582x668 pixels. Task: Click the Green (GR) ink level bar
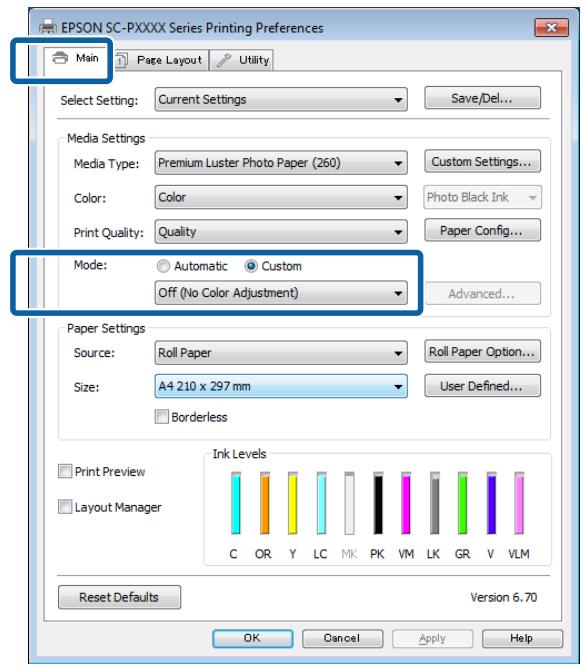pyautogui.click(x=462, y=503)
